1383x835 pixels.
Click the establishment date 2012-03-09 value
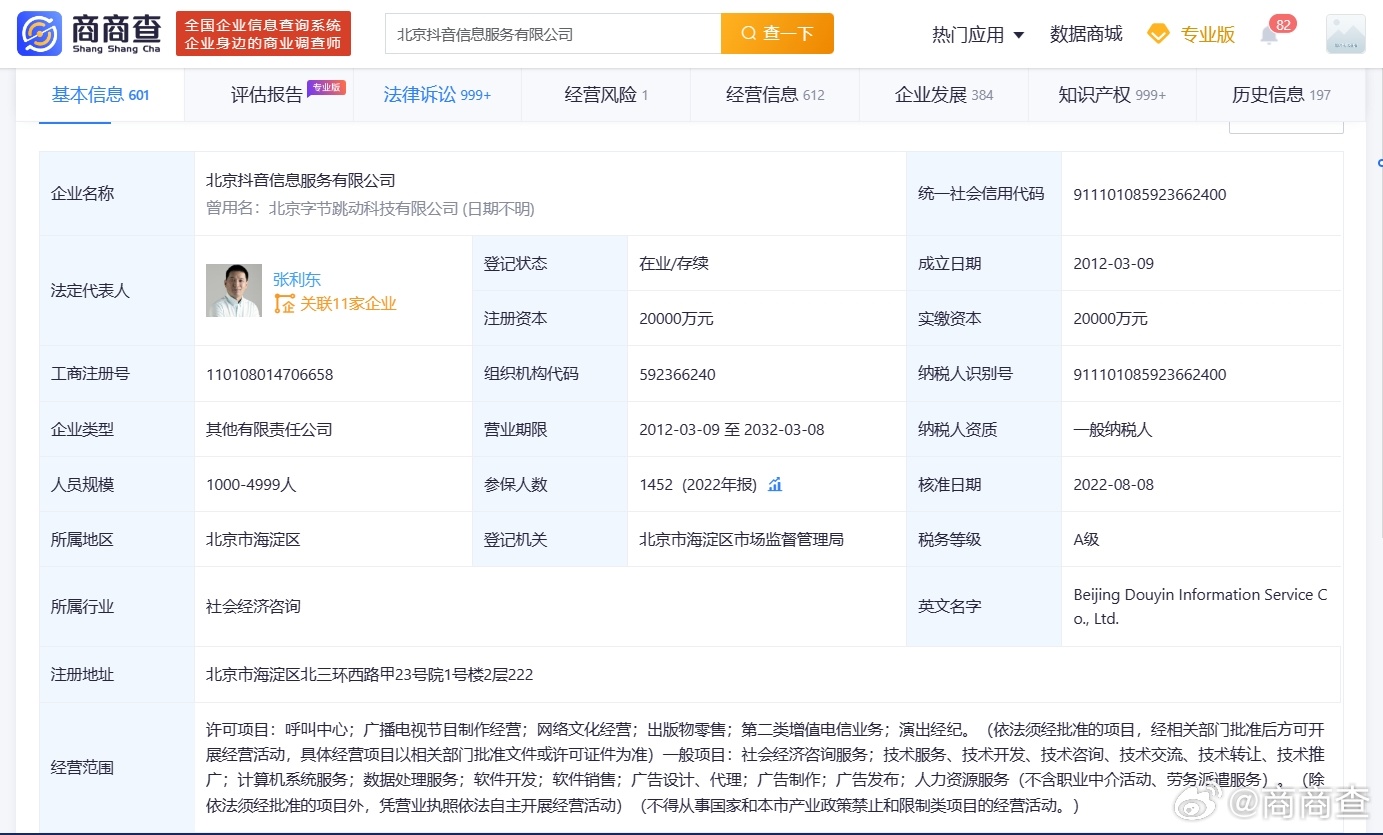coord(1114,264)
